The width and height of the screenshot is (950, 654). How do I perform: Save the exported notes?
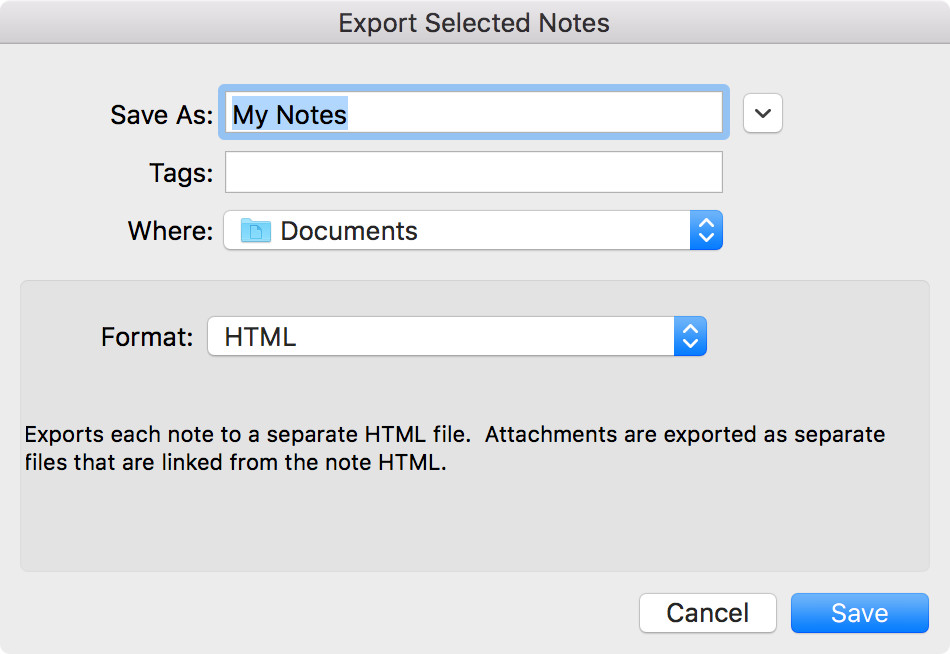[x=859, y=613]
